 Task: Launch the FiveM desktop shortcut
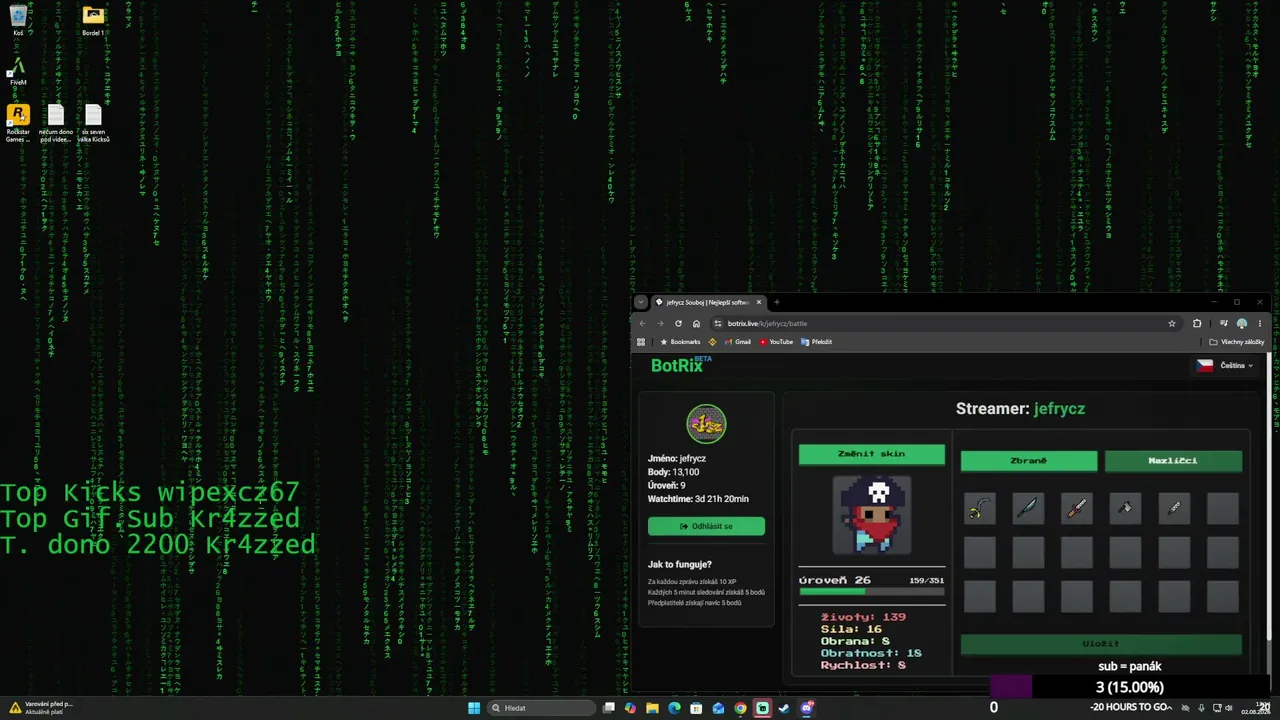coord(18,70)
